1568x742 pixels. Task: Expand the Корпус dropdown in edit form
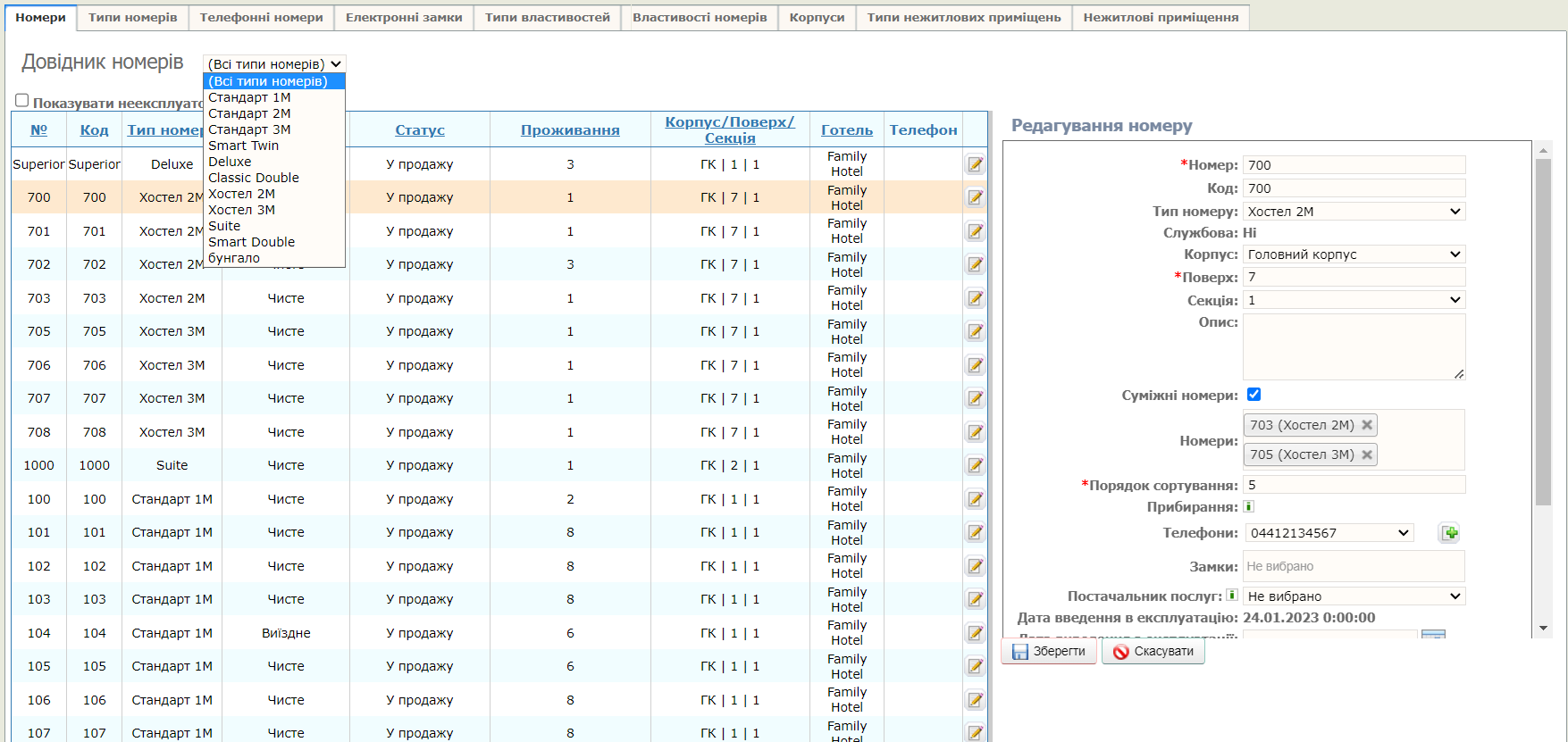pos(1354,254)
